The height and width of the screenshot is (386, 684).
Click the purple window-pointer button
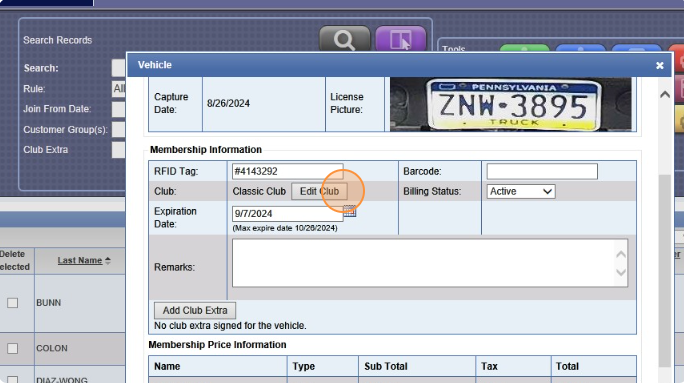[x=400, y=39]
